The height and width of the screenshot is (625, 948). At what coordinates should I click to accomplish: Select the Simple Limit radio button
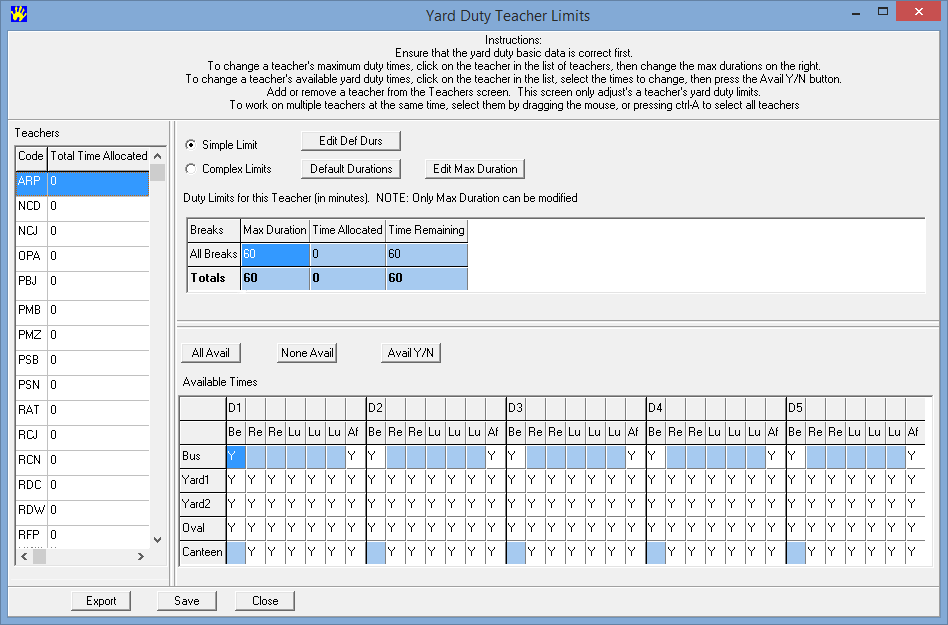point(190,144)
